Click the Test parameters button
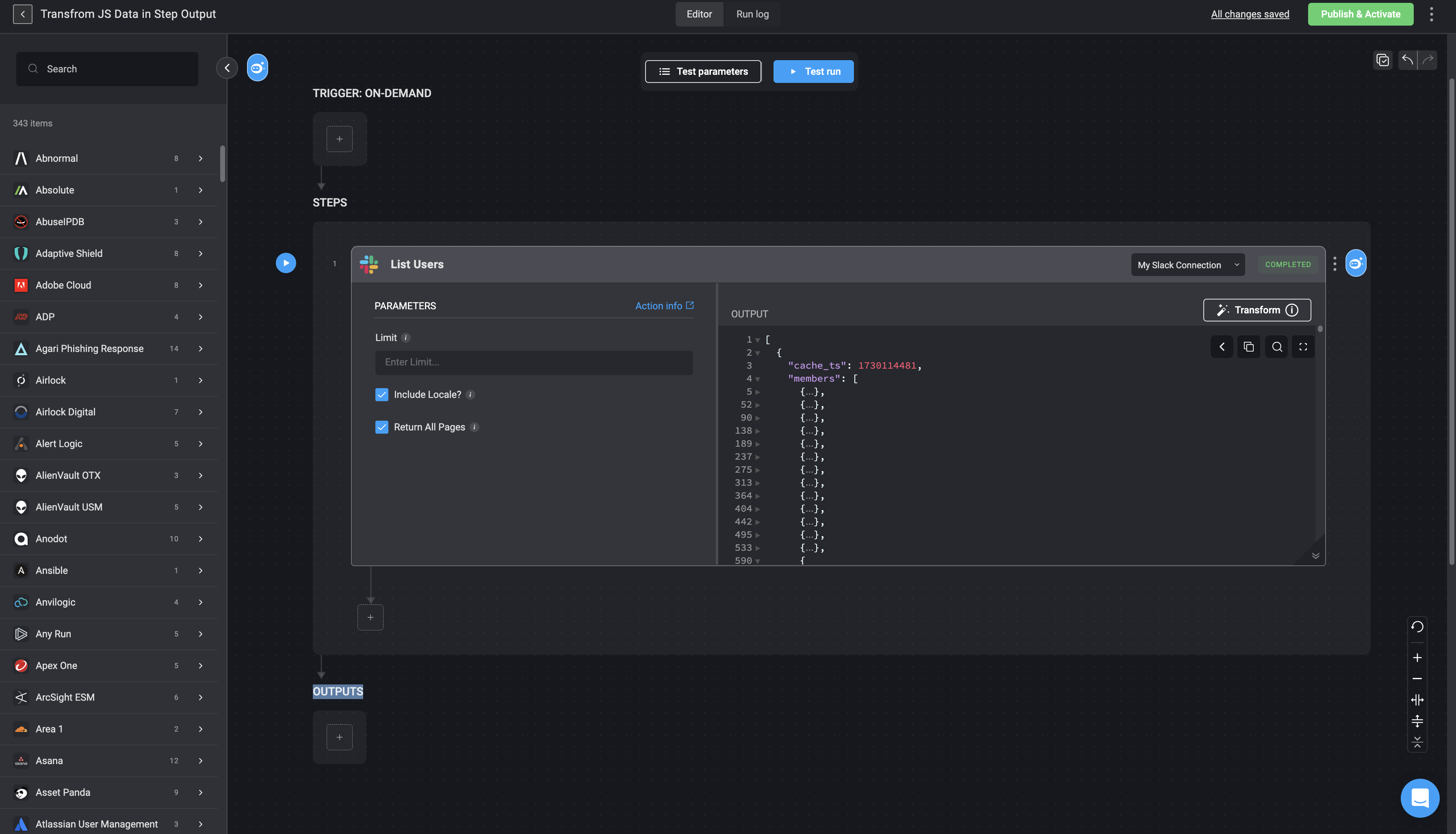This screenshot has height=834, width=1456. pos(703,71)
